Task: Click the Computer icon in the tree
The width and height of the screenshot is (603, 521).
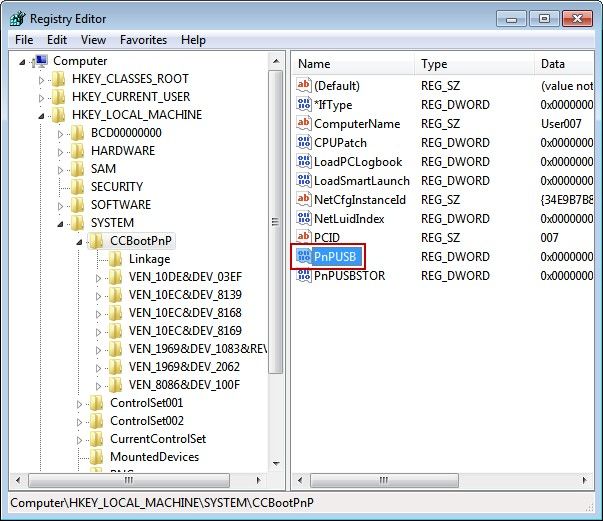Action: 40,61
